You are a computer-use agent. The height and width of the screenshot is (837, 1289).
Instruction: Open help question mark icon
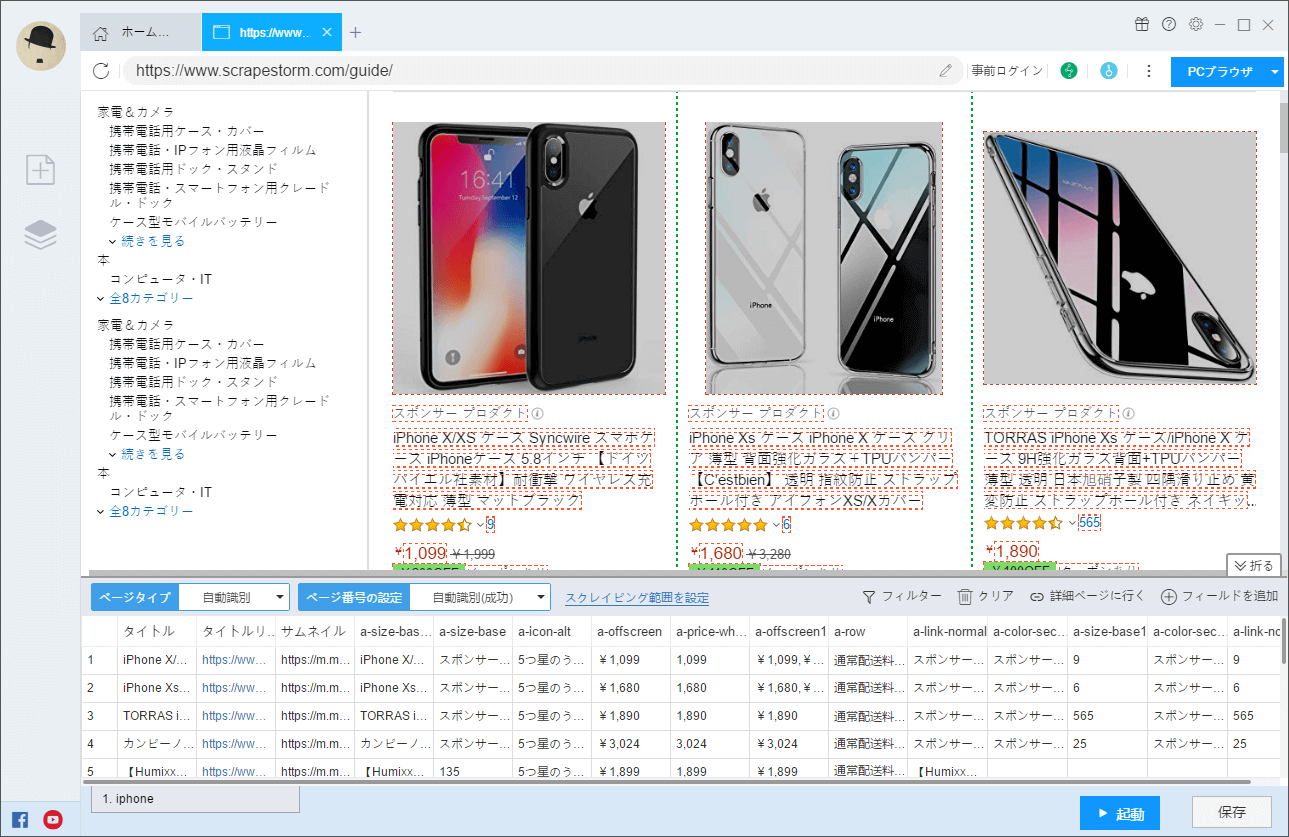[1168, 24]
